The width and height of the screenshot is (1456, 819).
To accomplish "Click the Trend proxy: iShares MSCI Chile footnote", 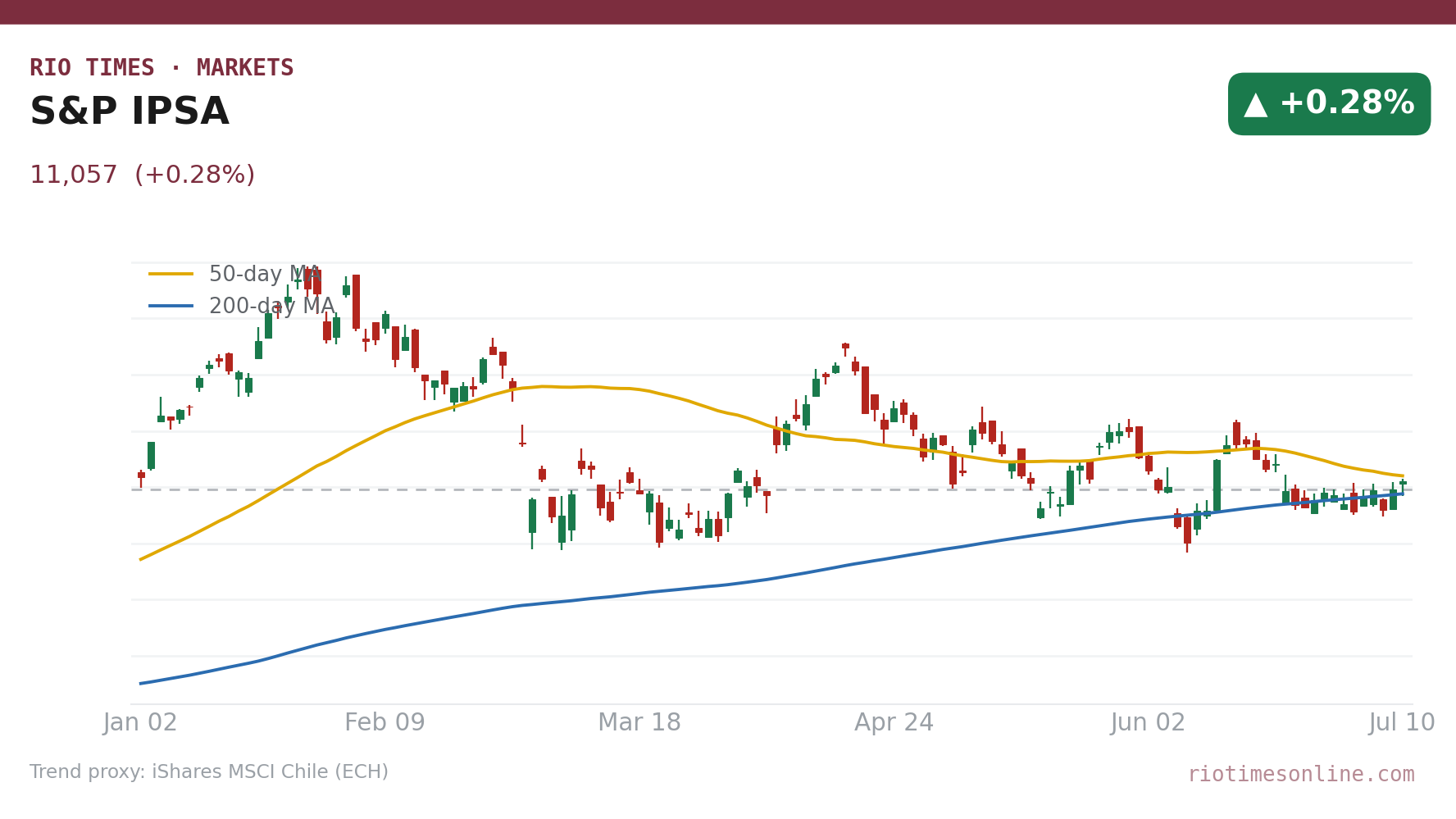I will pyautogui.click(x=209, y=772).
